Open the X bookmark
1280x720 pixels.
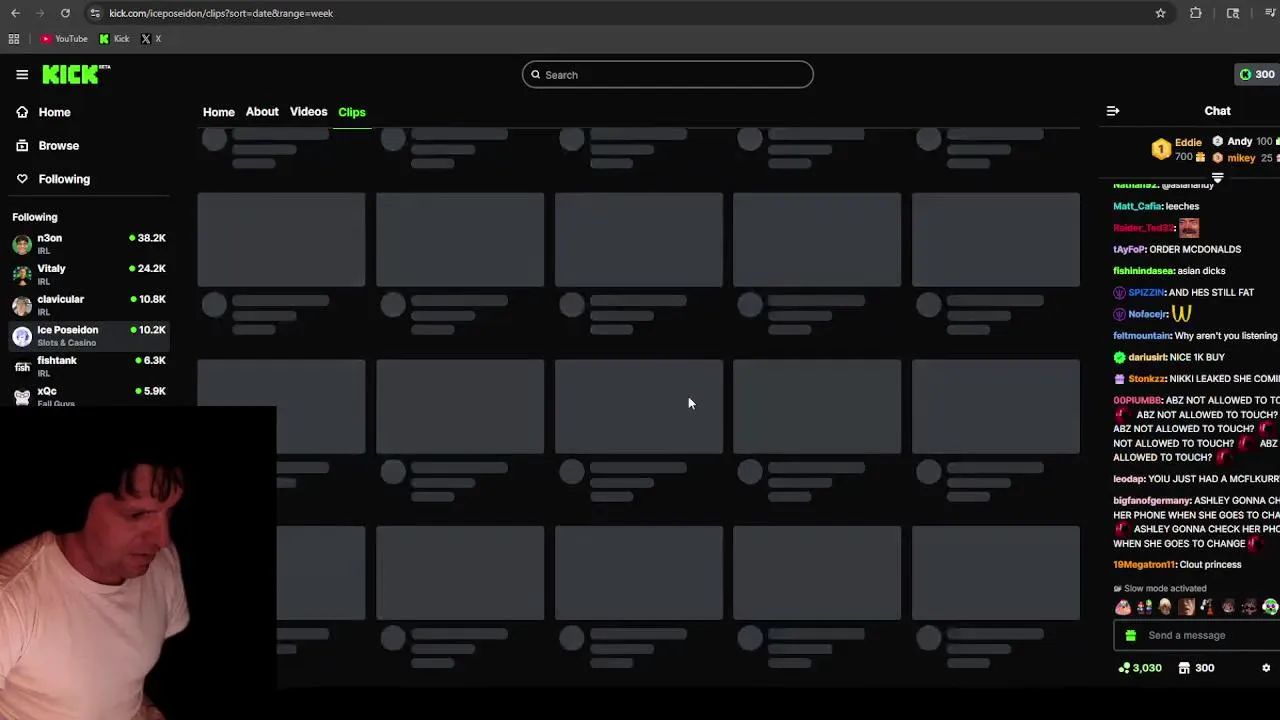tap(151, 39)
